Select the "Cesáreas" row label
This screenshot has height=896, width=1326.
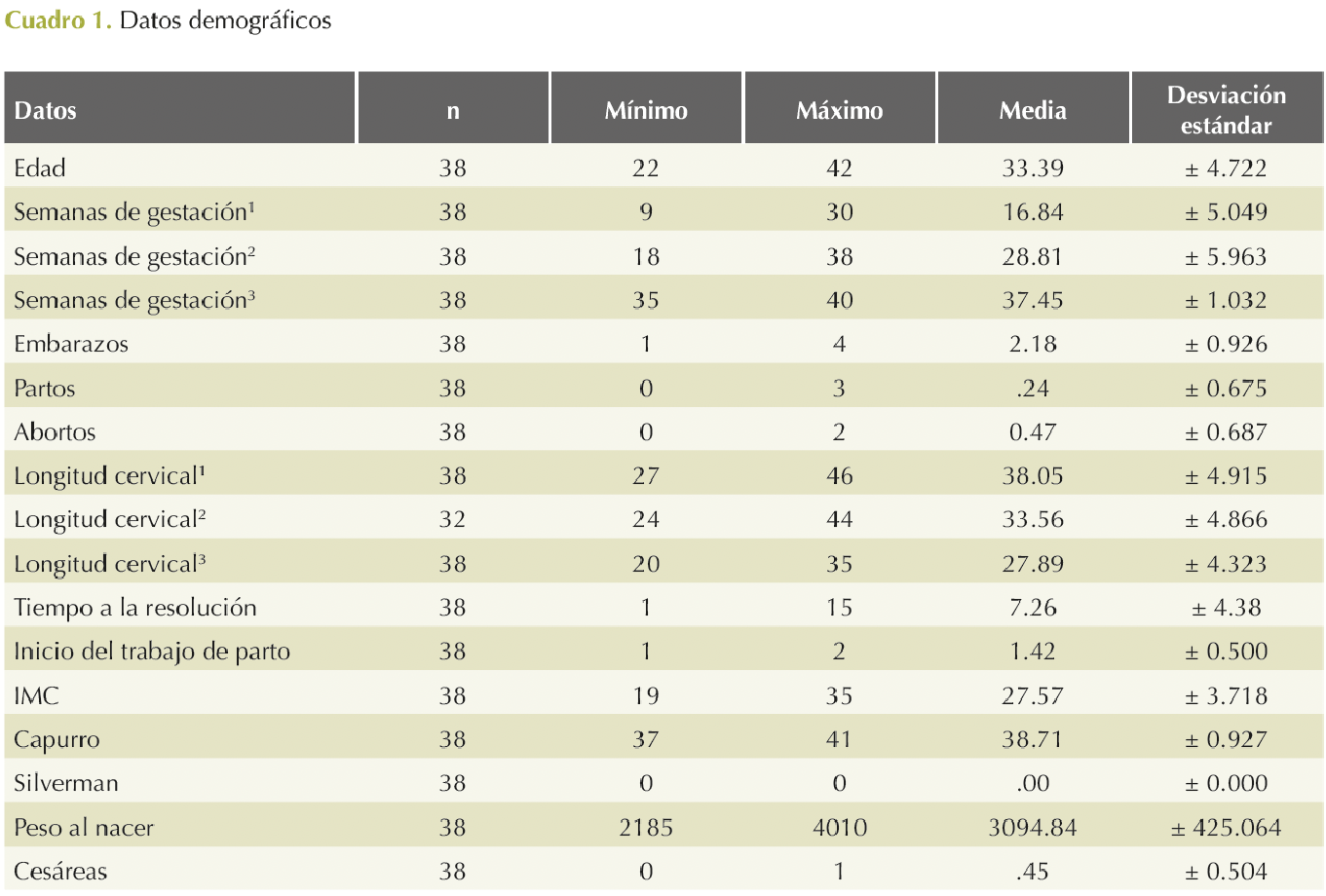point(60,872)
